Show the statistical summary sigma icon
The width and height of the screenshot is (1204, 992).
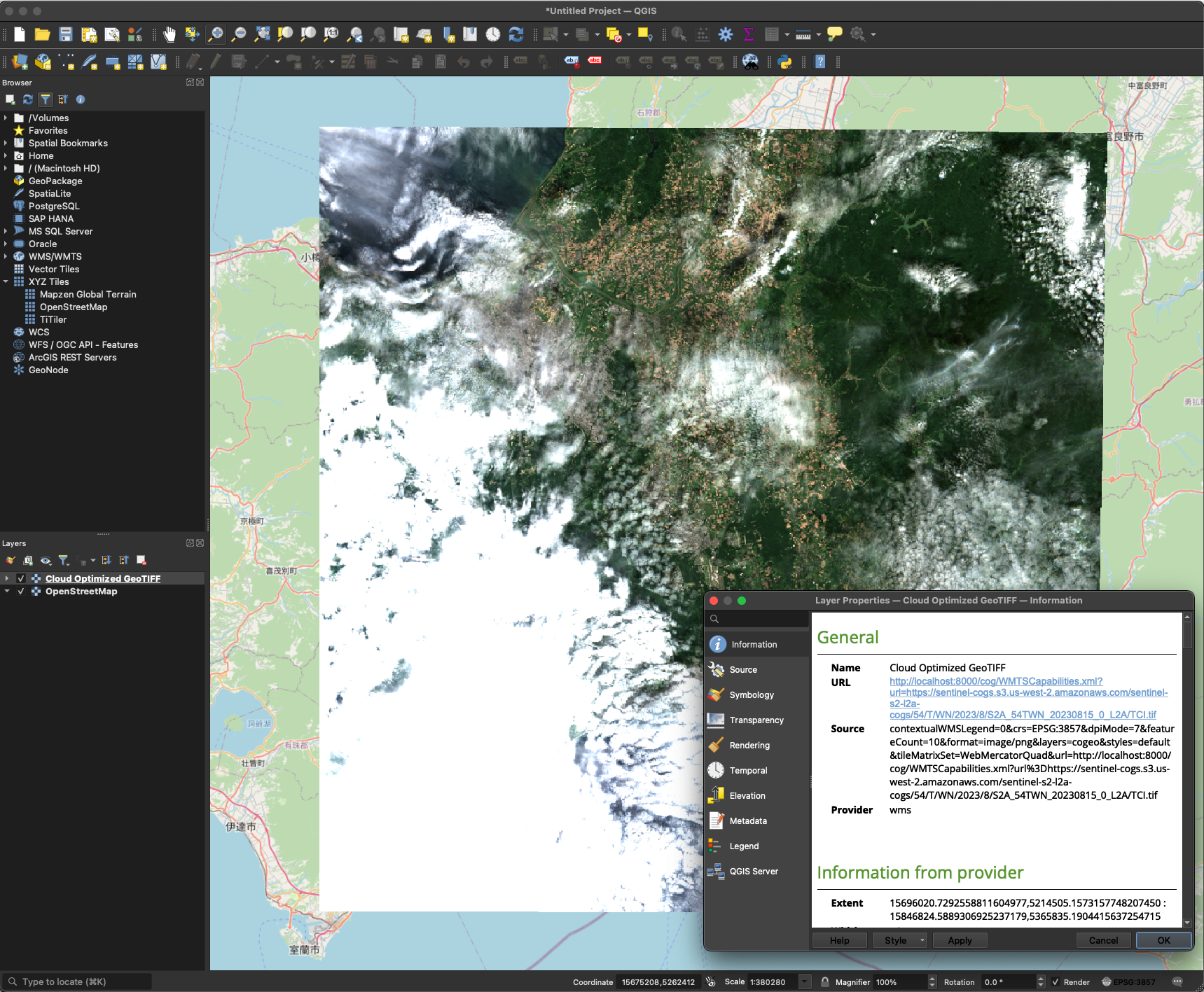point(748,34)
